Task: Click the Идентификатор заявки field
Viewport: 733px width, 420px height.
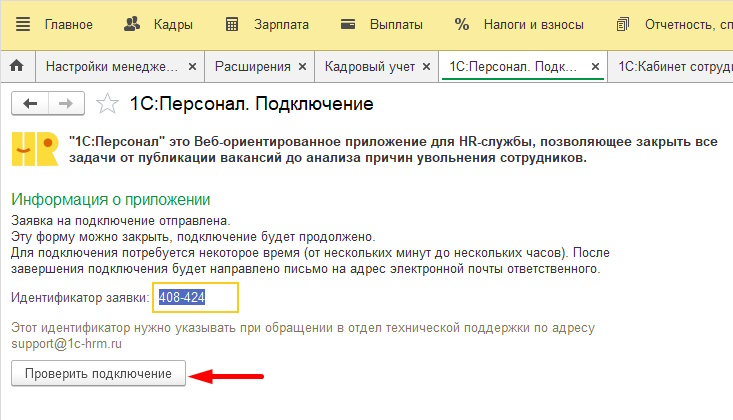Action: click(195, 297)
